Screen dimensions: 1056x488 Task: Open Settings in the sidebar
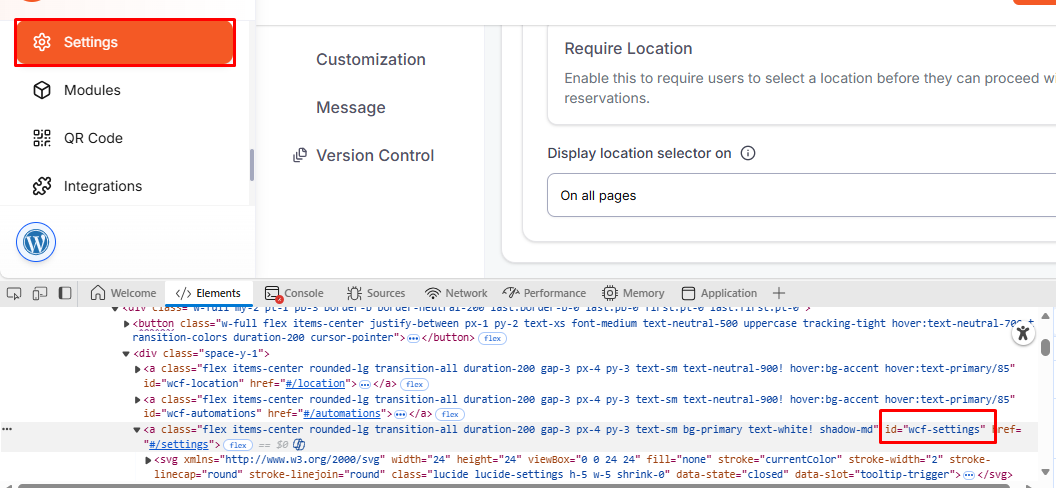(124, 43)
